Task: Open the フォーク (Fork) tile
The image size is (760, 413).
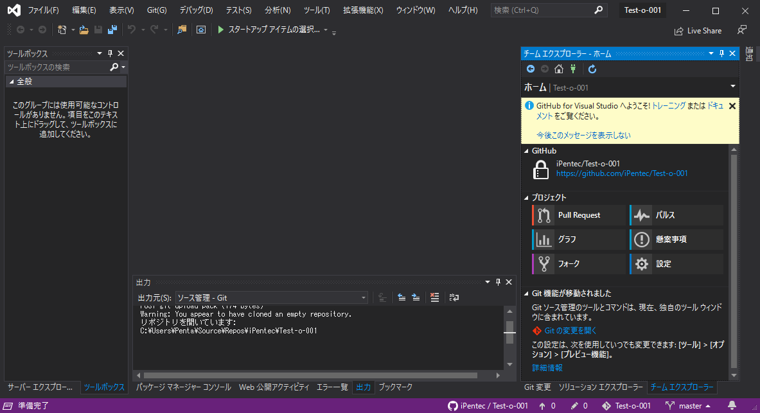Action: 579,264
